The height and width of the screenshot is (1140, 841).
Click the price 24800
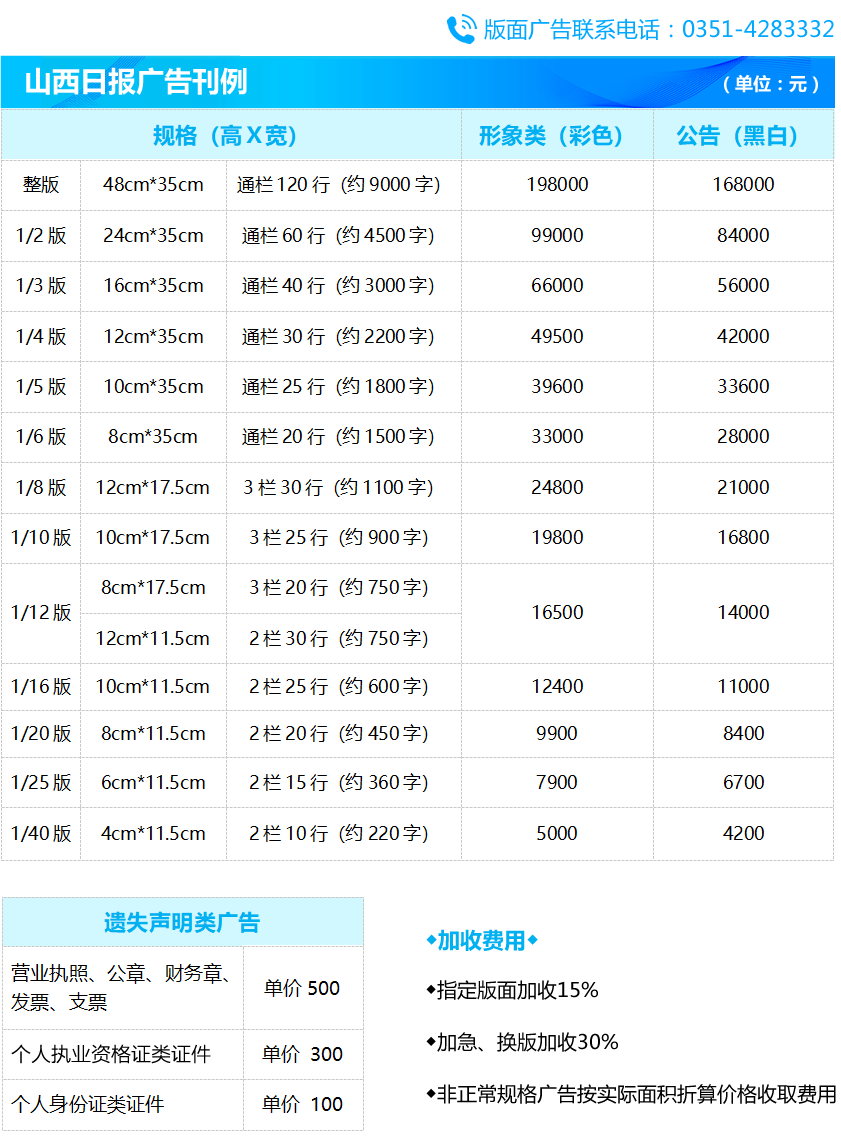558,488
